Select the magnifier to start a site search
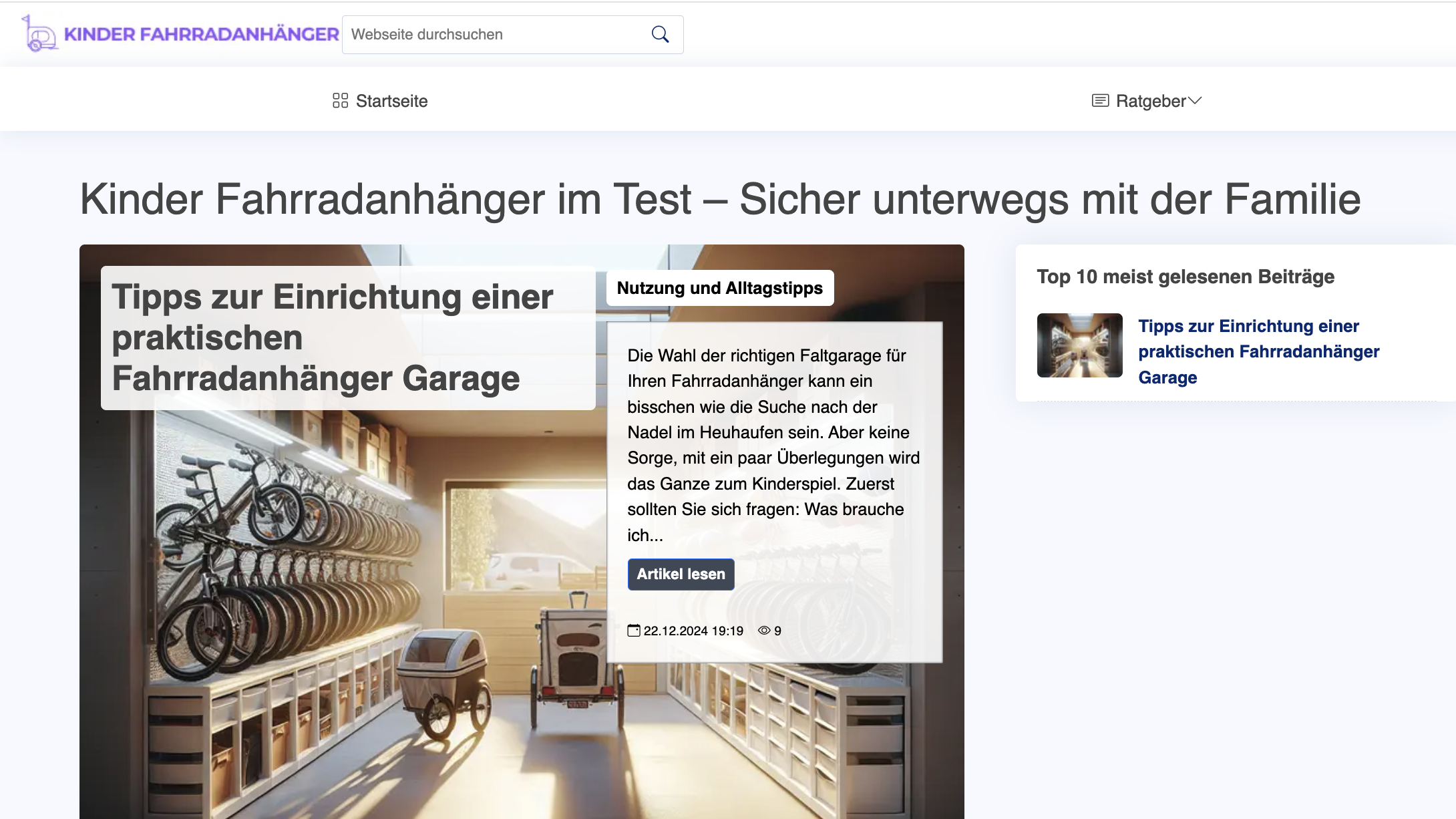This screenshot has height=819, width=1456. (660, 34)
